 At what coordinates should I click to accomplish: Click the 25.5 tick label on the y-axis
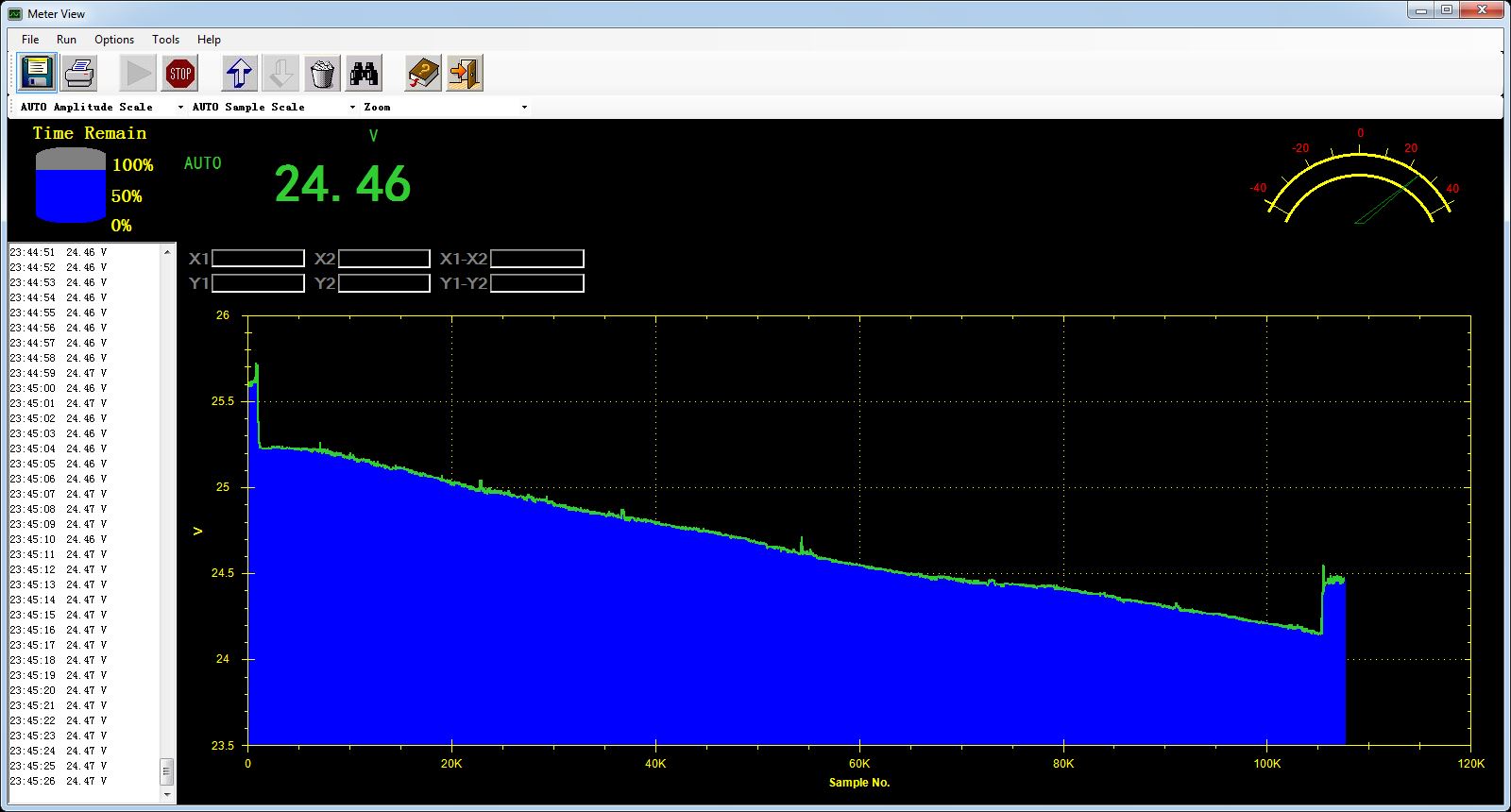tap(222, 401)
